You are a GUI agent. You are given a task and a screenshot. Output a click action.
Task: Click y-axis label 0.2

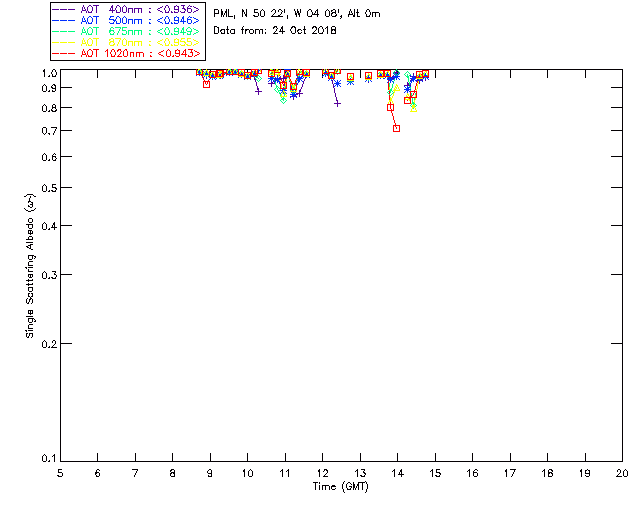49,344
